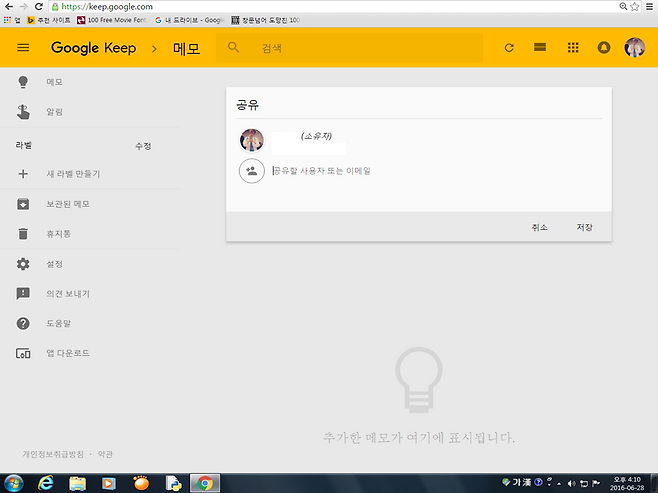Click the 알림 reminder hand icon
Image resolution: width=658 pixels, height=493 pixels.
(23, 112)
